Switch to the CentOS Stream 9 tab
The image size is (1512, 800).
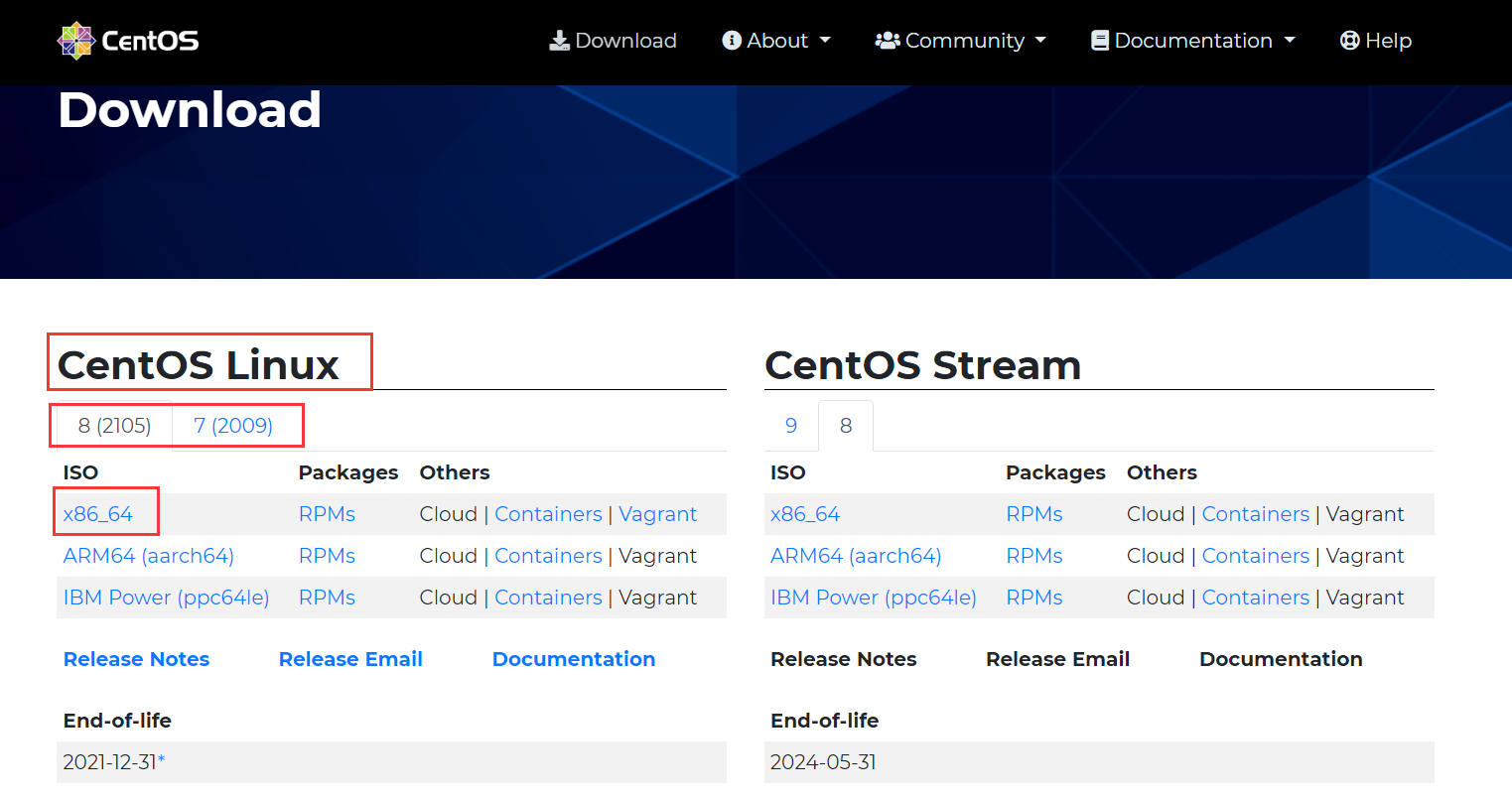pyautogui.click(x=791, y=426)
